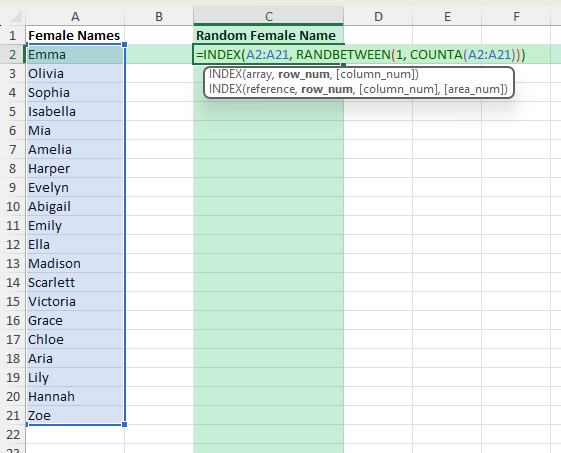Click the Select All corner triangle
Viewport: 561px width, 453px height.
click(x=15, y=16)
